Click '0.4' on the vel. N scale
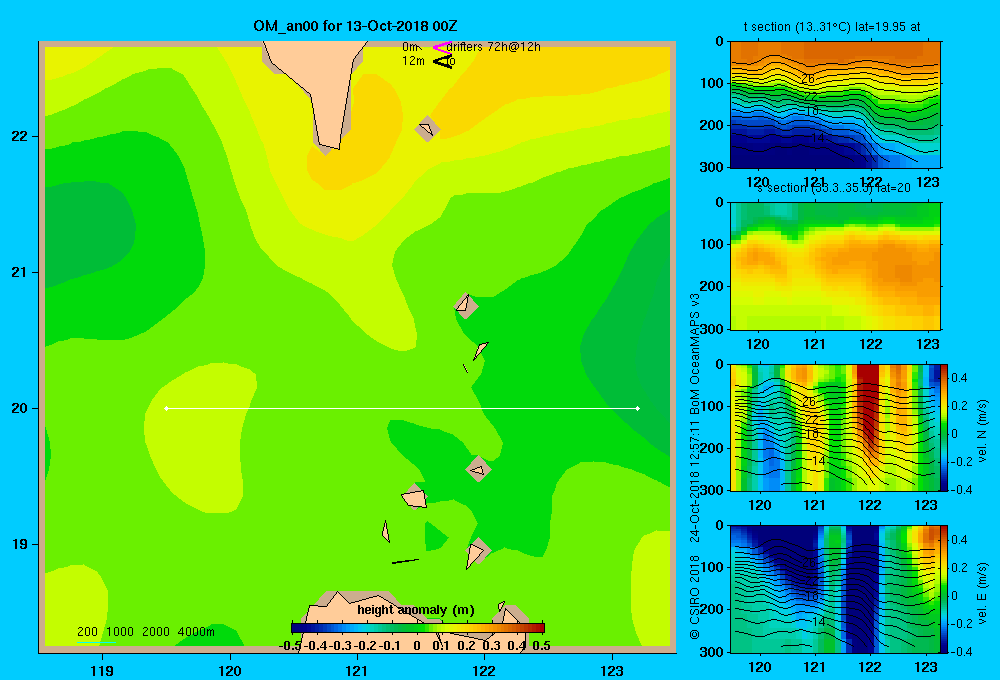The height and width of the screenshot is (680, 1000). [960, 378]
